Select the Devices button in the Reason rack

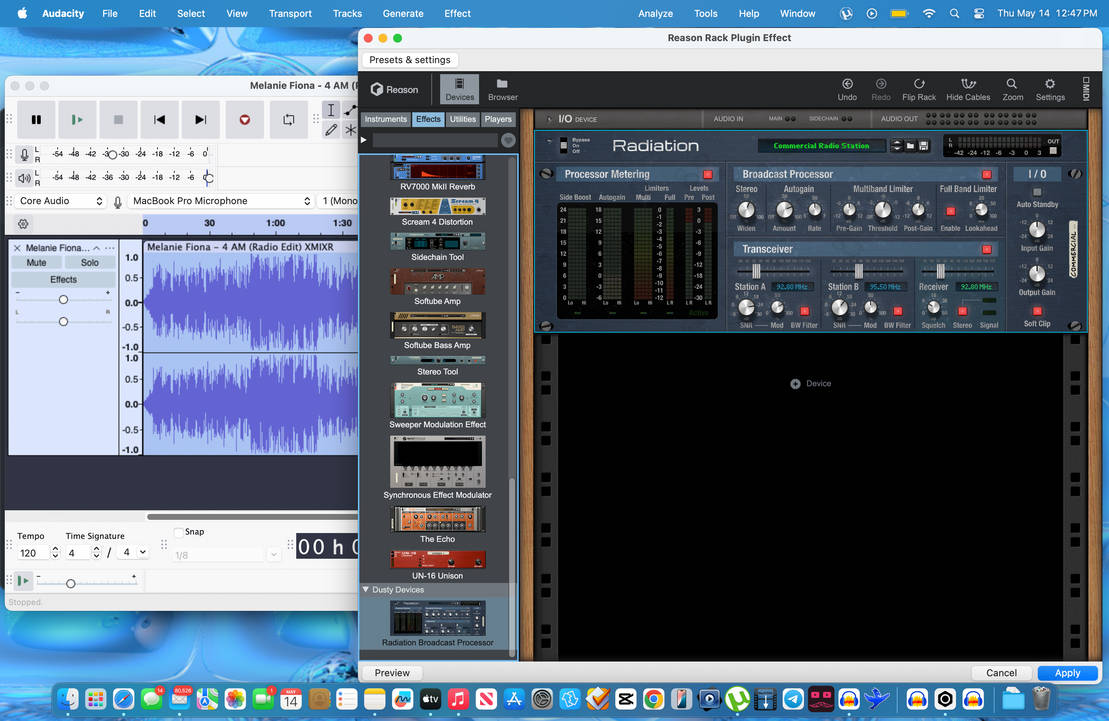click(x=460, y=89)
